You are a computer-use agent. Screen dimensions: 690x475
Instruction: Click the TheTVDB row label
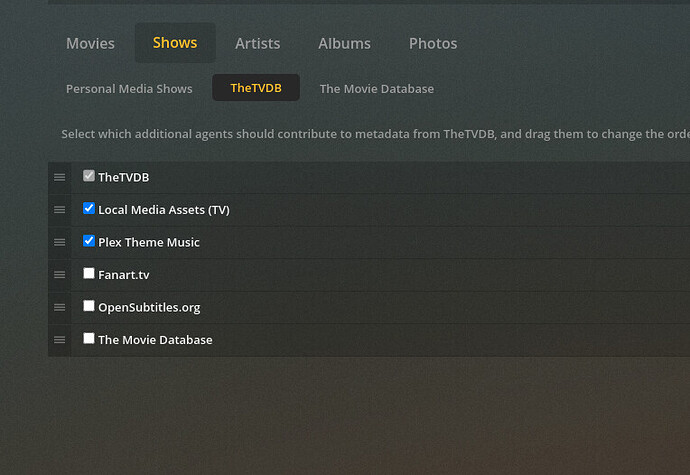(x=124, y=177)
